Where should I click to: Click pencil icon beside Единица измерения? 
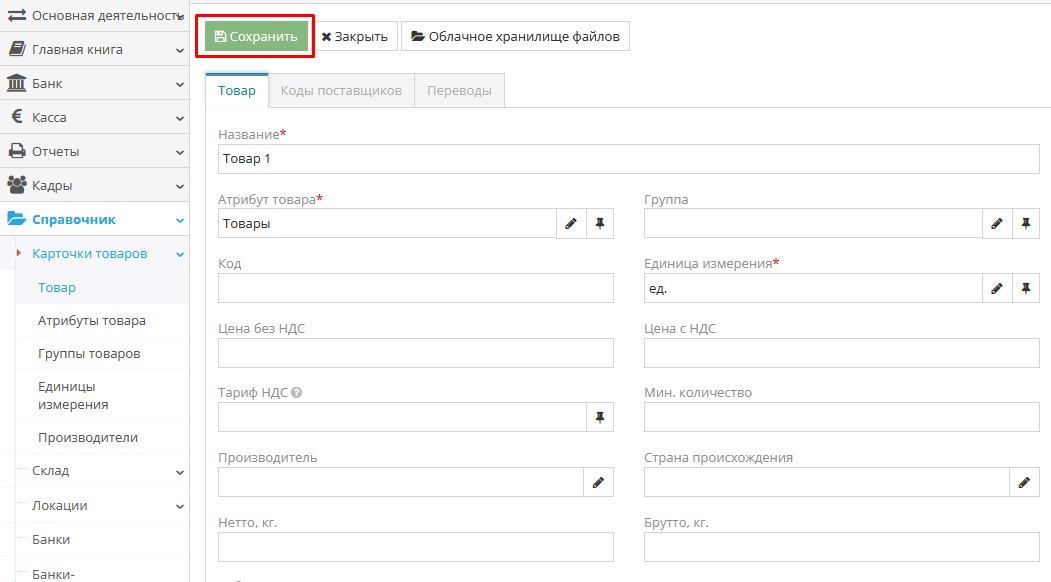[996, 289]
